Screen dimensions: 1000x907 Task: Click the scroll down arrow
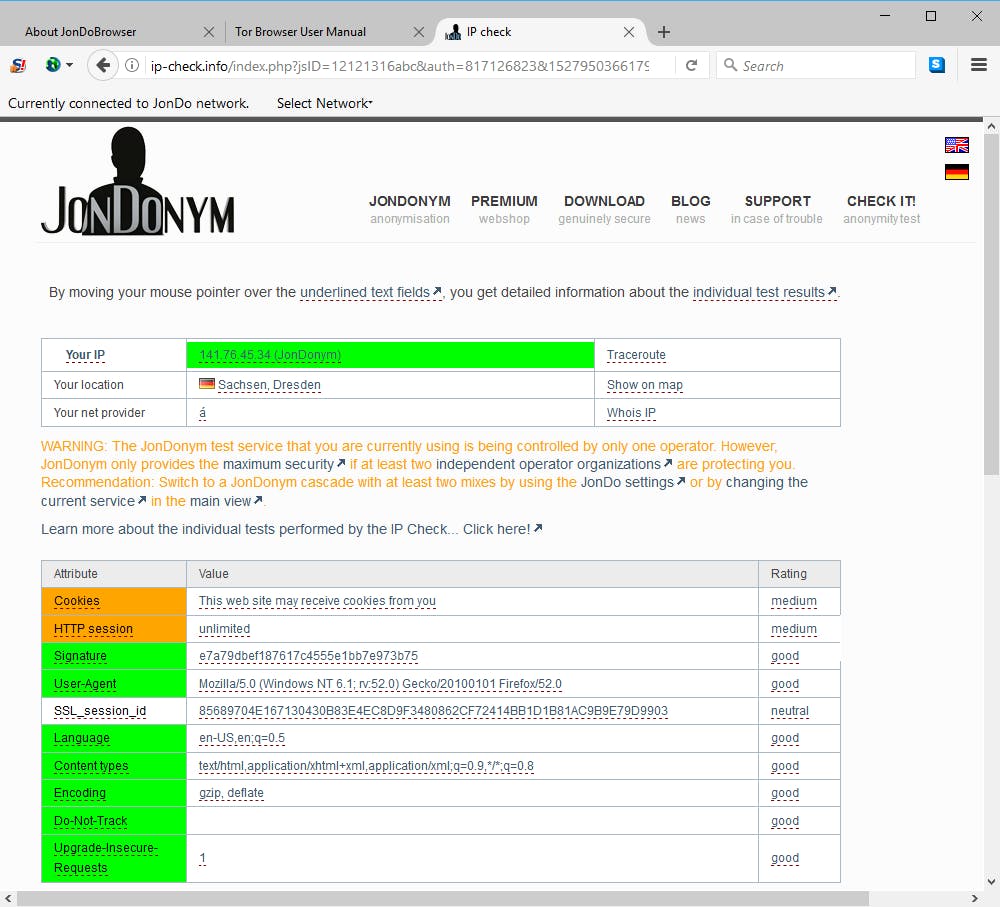click(991, 882)
